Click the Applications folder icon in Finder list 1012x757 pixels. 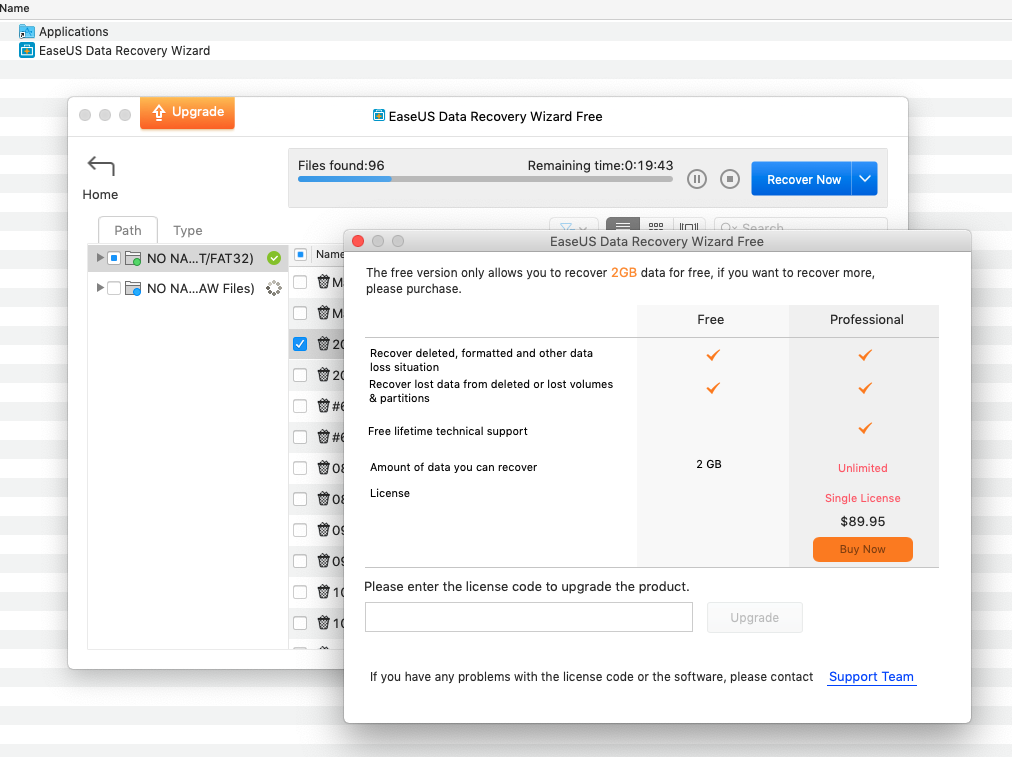pos(26,31)
